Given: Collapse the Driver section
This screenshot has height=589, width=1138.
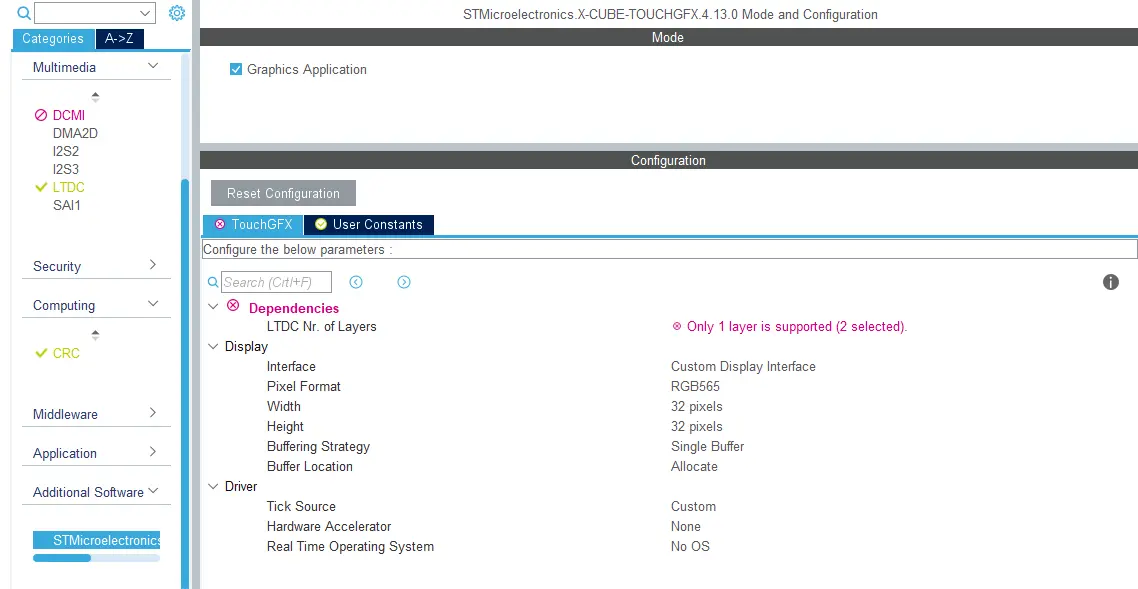Looking at the screenshot, I should pos(213,486).
